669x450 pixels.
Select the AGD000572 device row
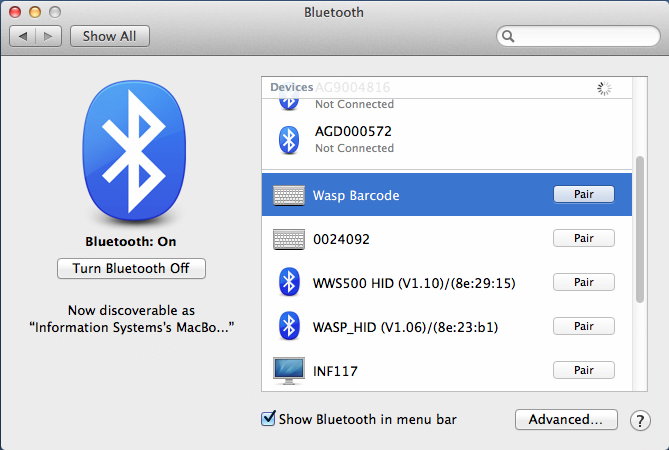[x=447, y=140]
